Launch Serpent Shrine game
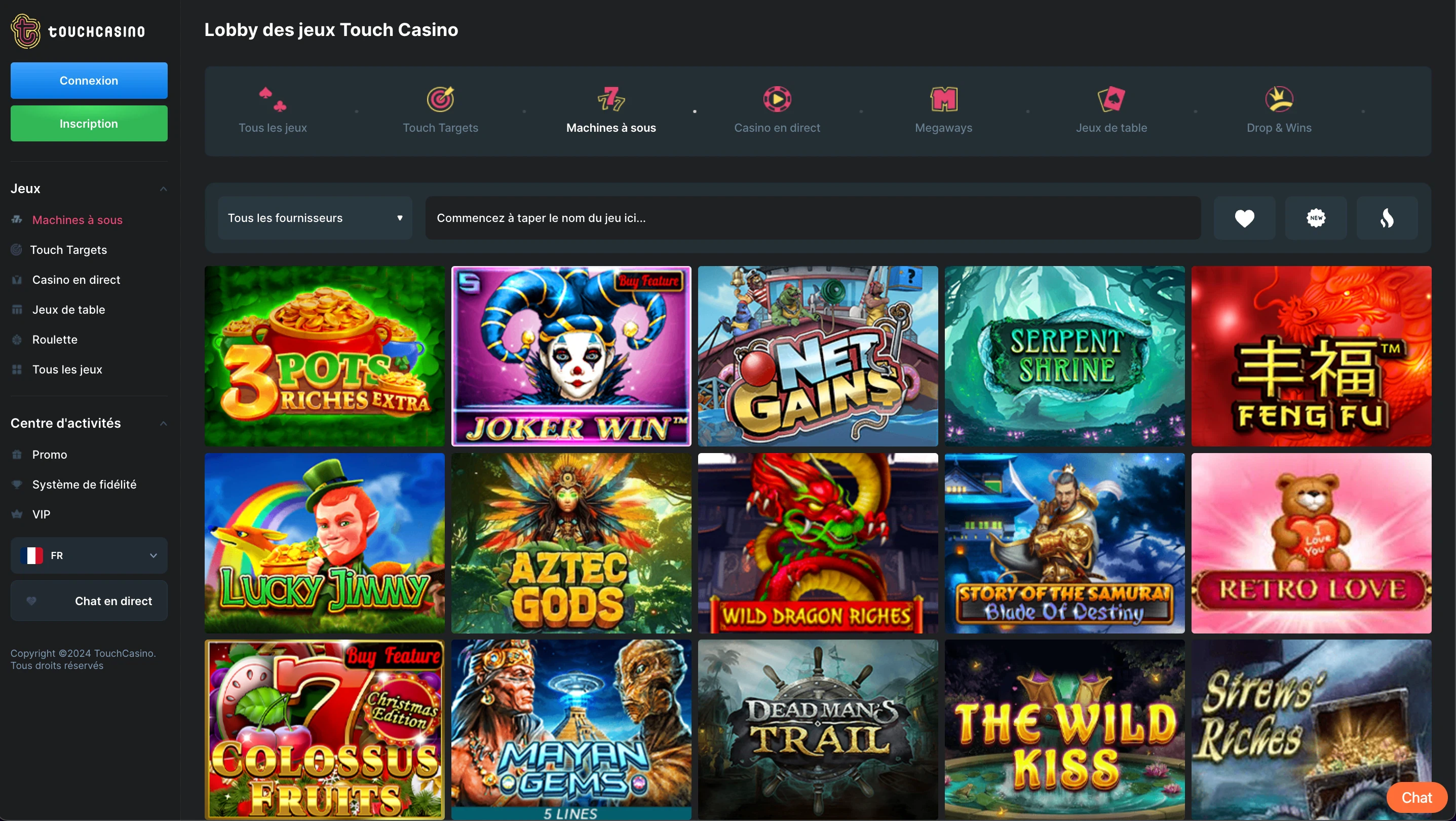The width and height of the screenshot is (1456, 821). click(x=1064, y=356)
